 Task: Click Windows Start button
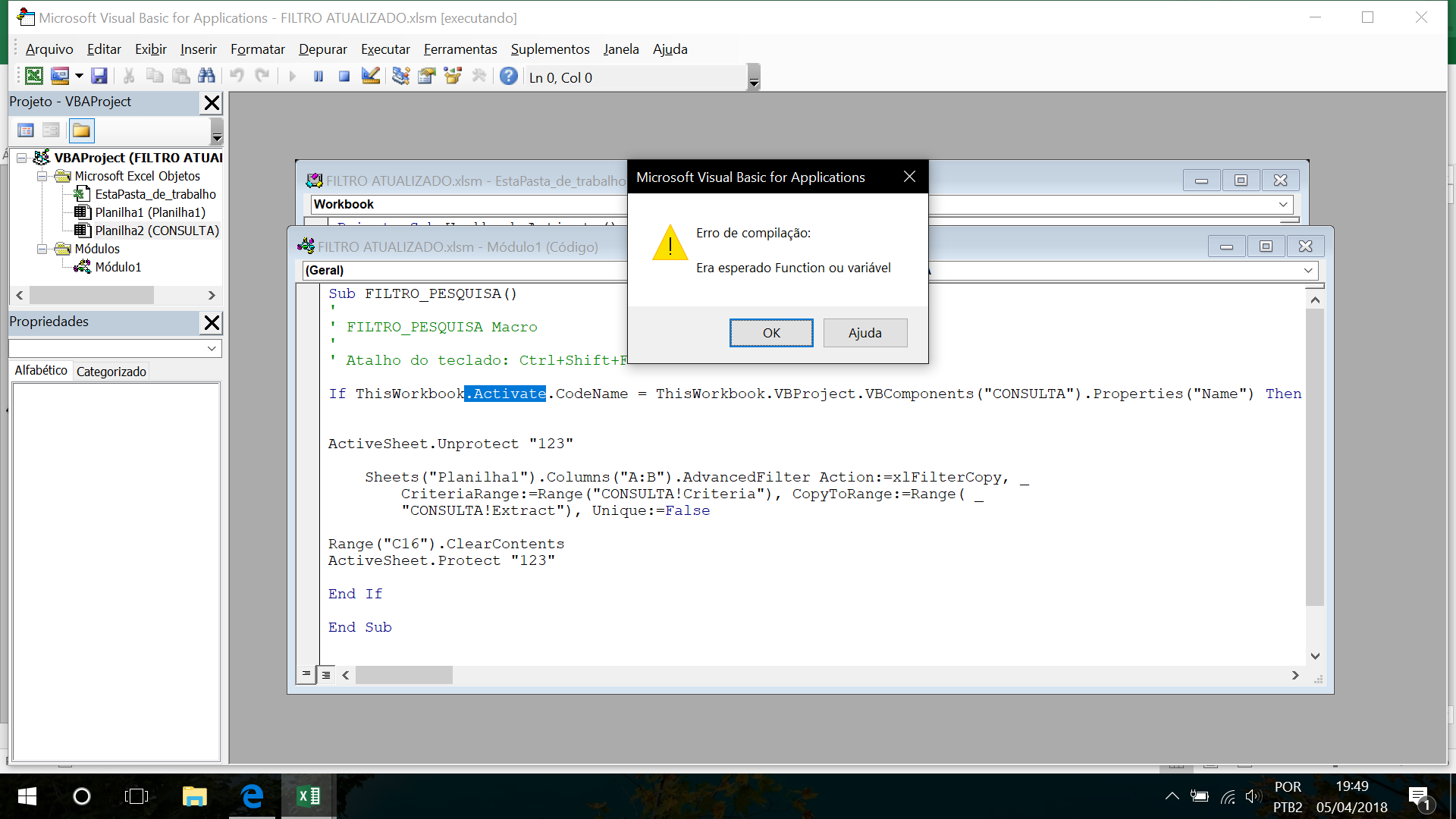pyautogui.click(x=27, y=796)
